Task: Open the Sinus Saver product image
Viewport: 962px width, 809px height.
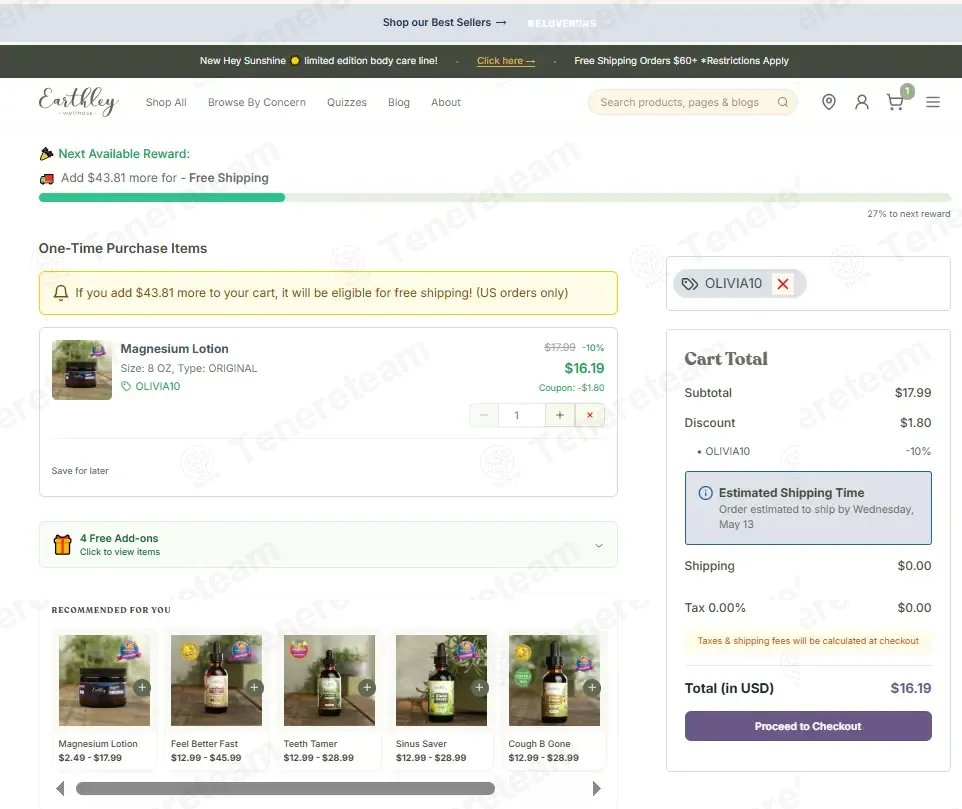Action: (x=441, y=680)
